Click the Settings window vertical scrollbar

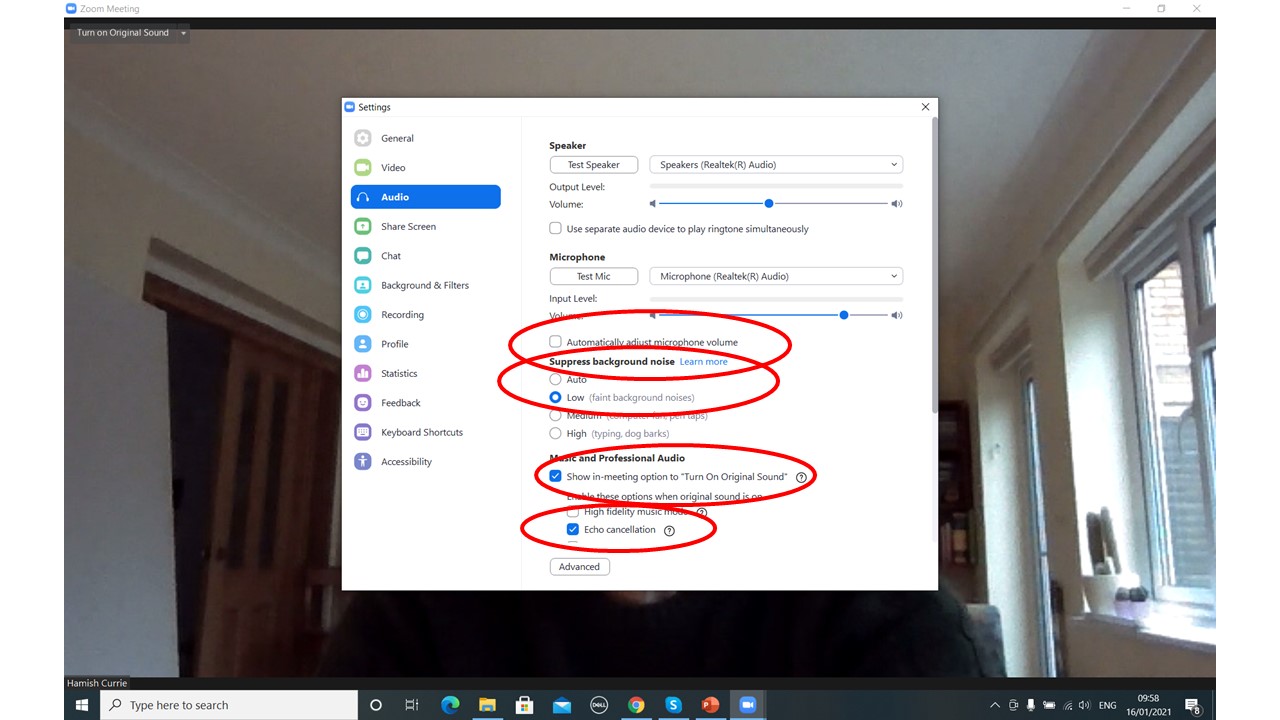tap(934, 265)
